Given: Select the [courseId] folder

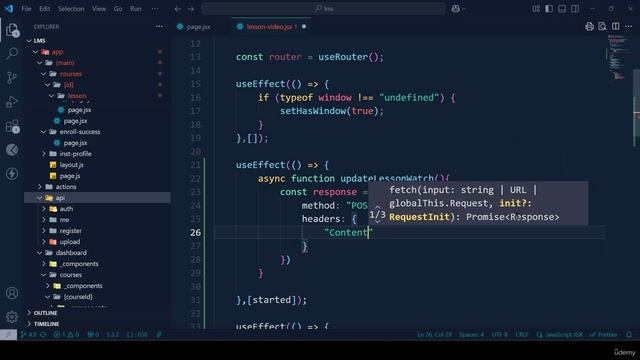Looking at the screenshot, I should [x=78, y=297].
